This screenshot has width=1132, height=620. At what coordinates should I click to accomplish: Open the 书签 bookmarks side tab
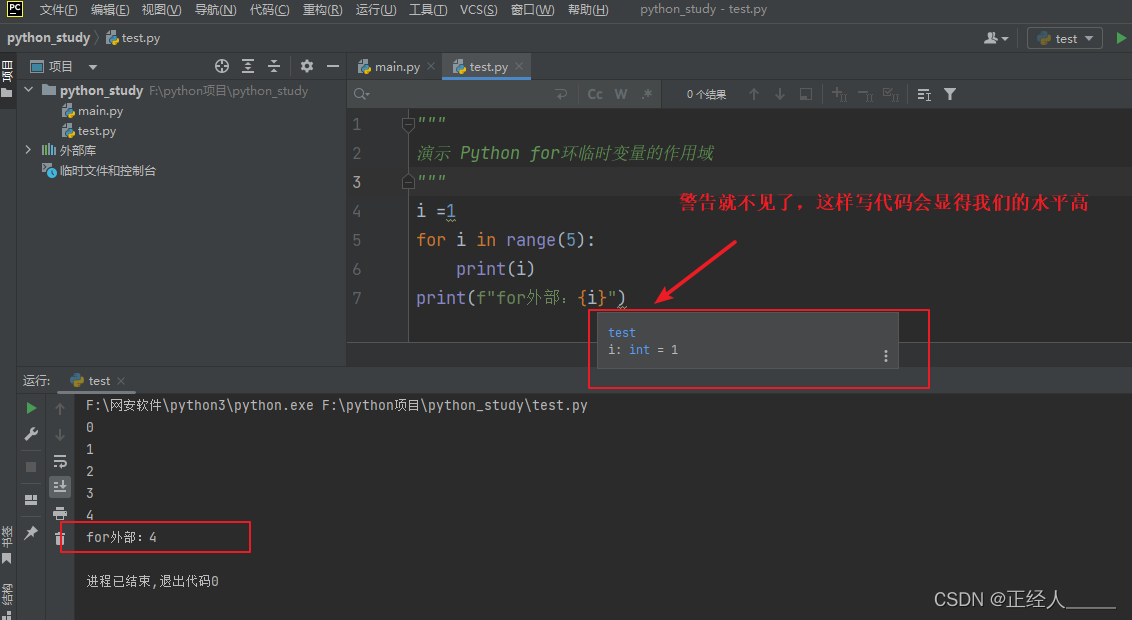(7, 544)
